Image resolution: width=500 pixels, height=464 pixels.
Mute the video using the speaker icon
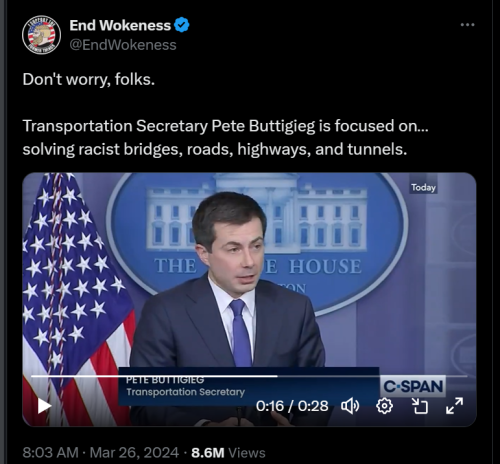(350, 406)
